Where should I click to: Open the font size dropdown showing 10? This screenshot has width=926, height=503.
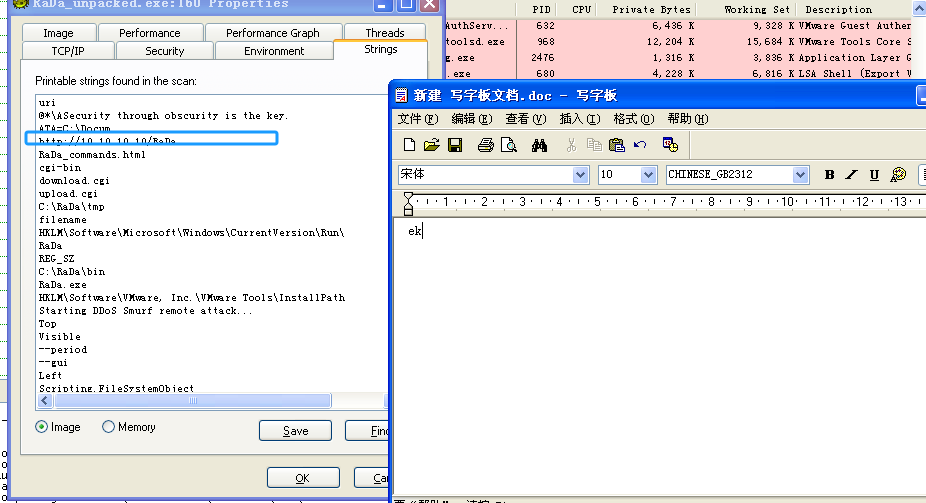point(648,175)
